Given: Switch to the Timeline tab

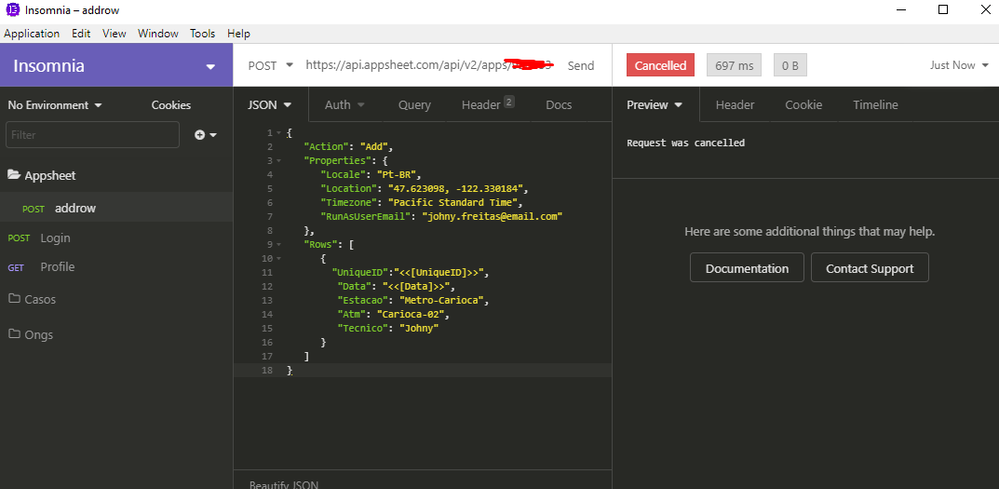Looking at the screenshot, I should (x=875, y=105).
